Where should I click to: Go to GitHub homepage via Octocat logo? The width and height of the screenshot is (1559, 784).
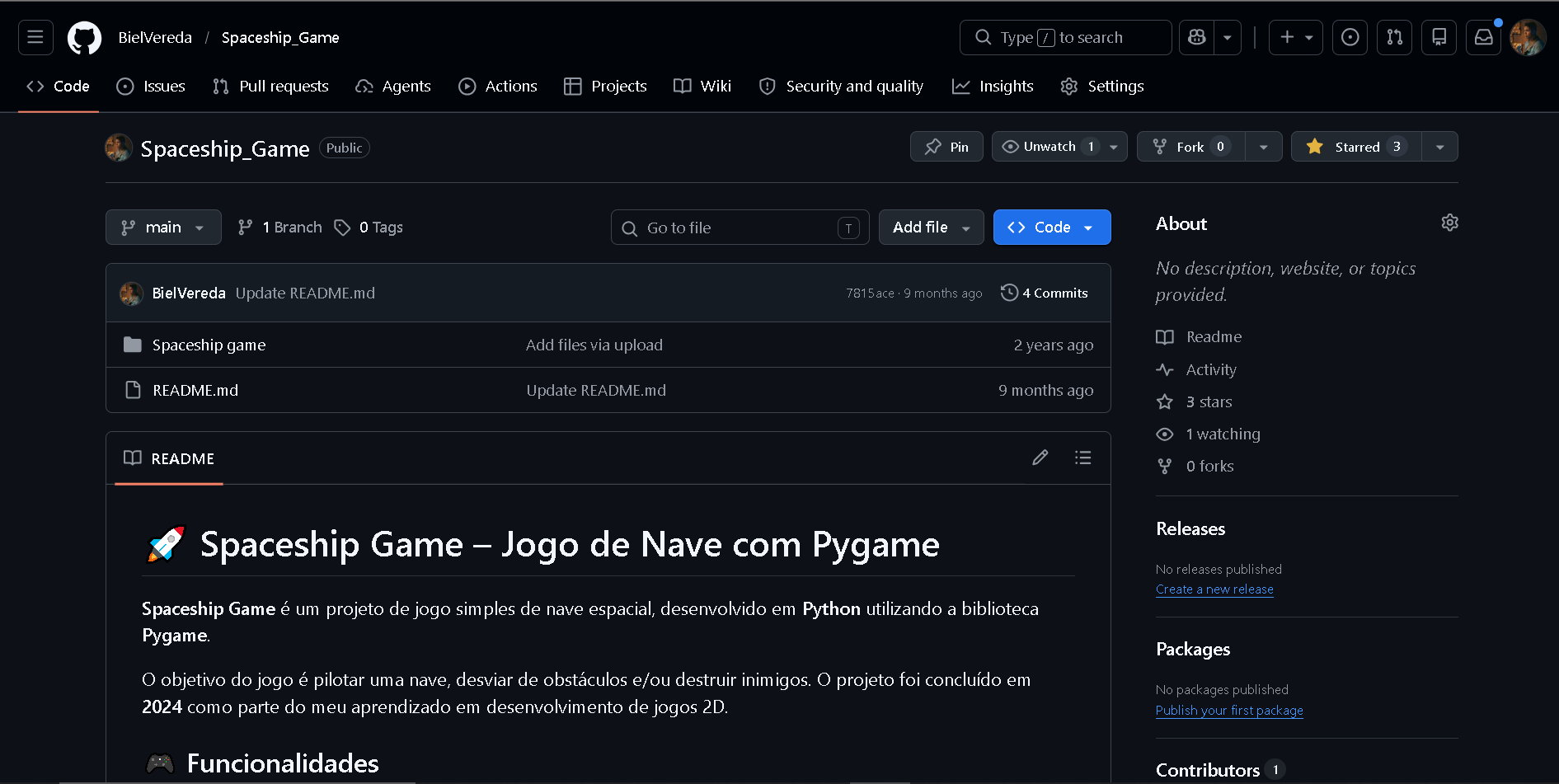tap(84, 37)
